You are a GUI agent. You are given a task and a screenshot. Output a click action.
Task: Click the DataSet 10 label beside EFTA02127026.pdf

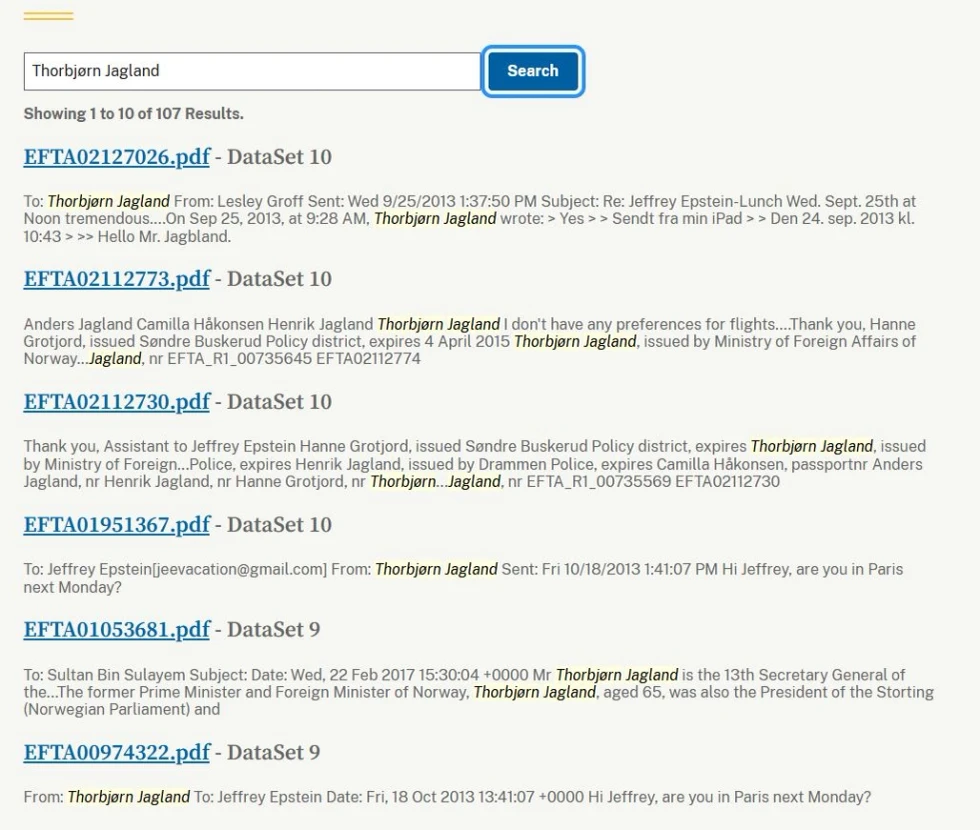click(x=279, y=157)
